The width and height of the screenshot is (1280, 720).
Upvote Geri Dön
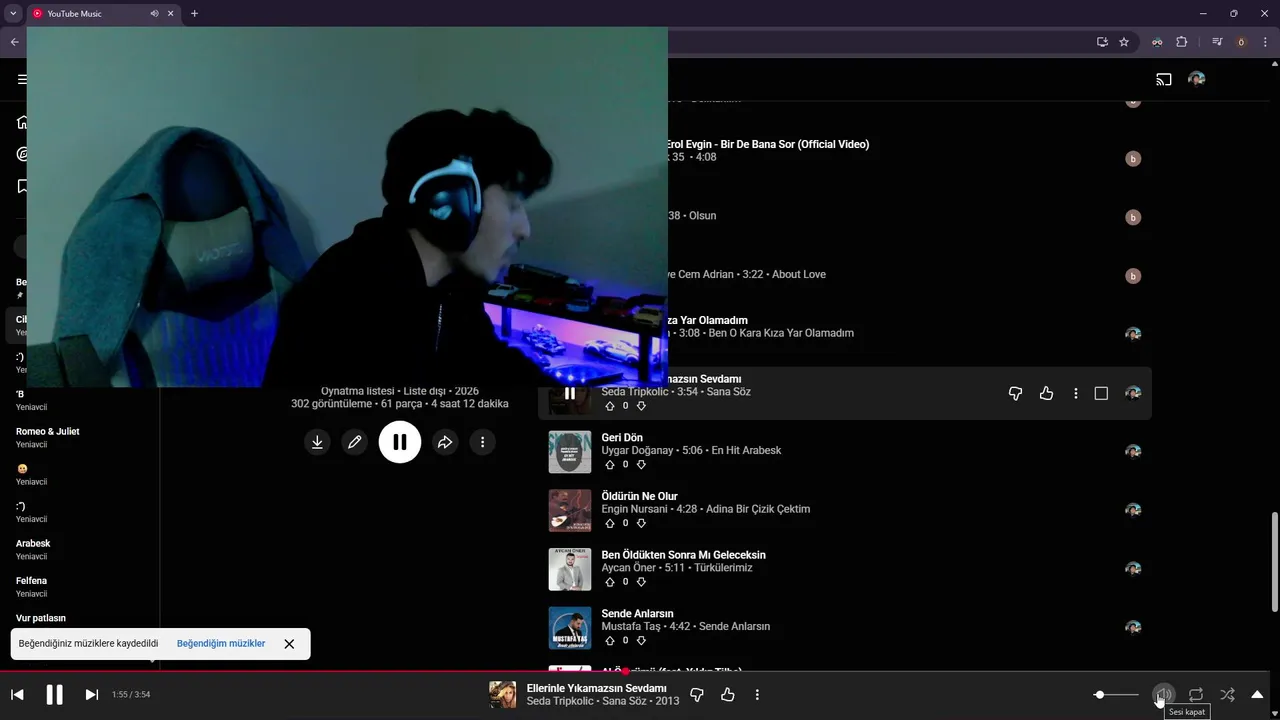coord(610,465)
